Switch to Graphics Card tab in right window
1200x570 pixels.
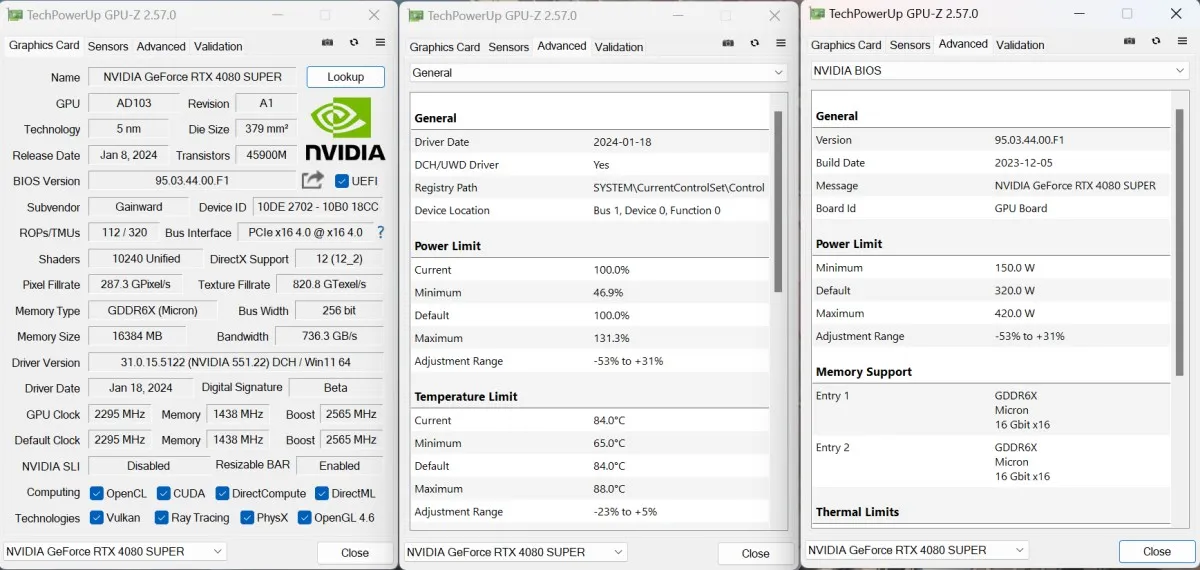[x=846, y=45]
